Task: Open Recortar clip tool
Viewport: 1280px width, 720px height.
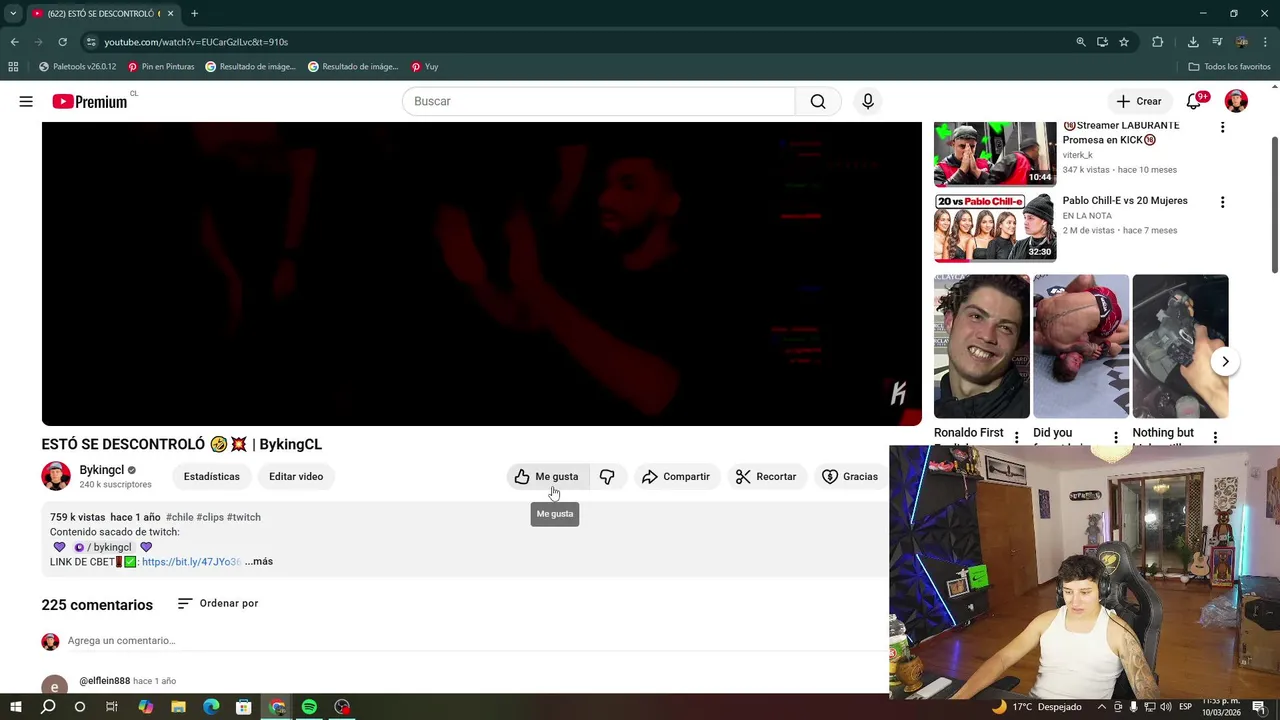Action: 766,477
